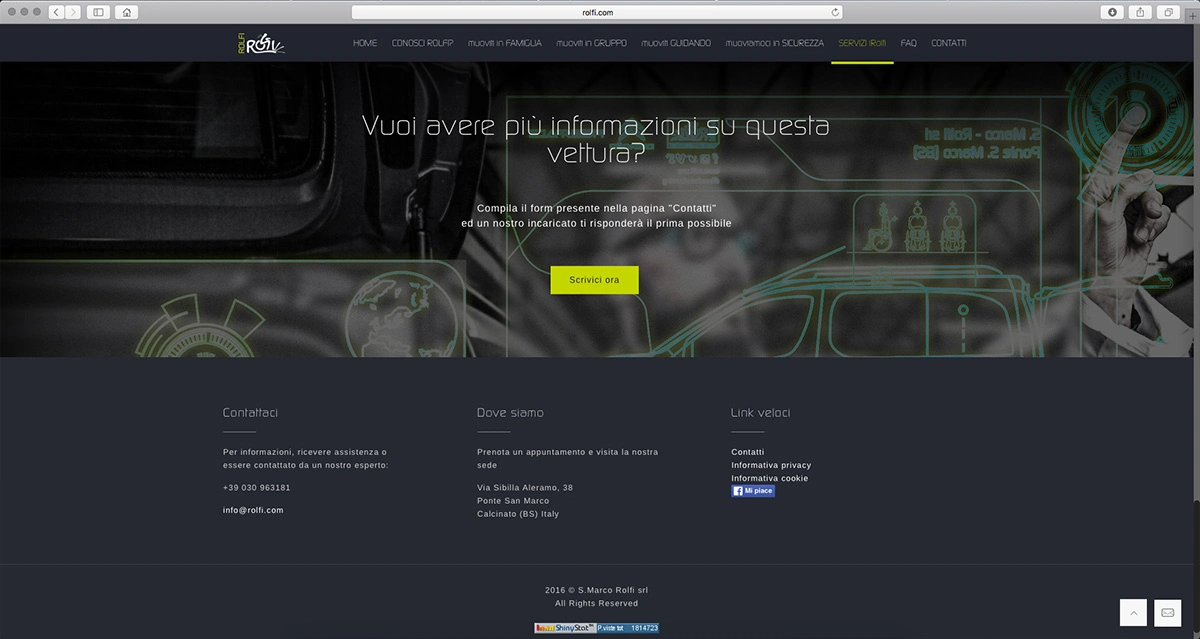Go forward with the browser forward arrow

72,12
